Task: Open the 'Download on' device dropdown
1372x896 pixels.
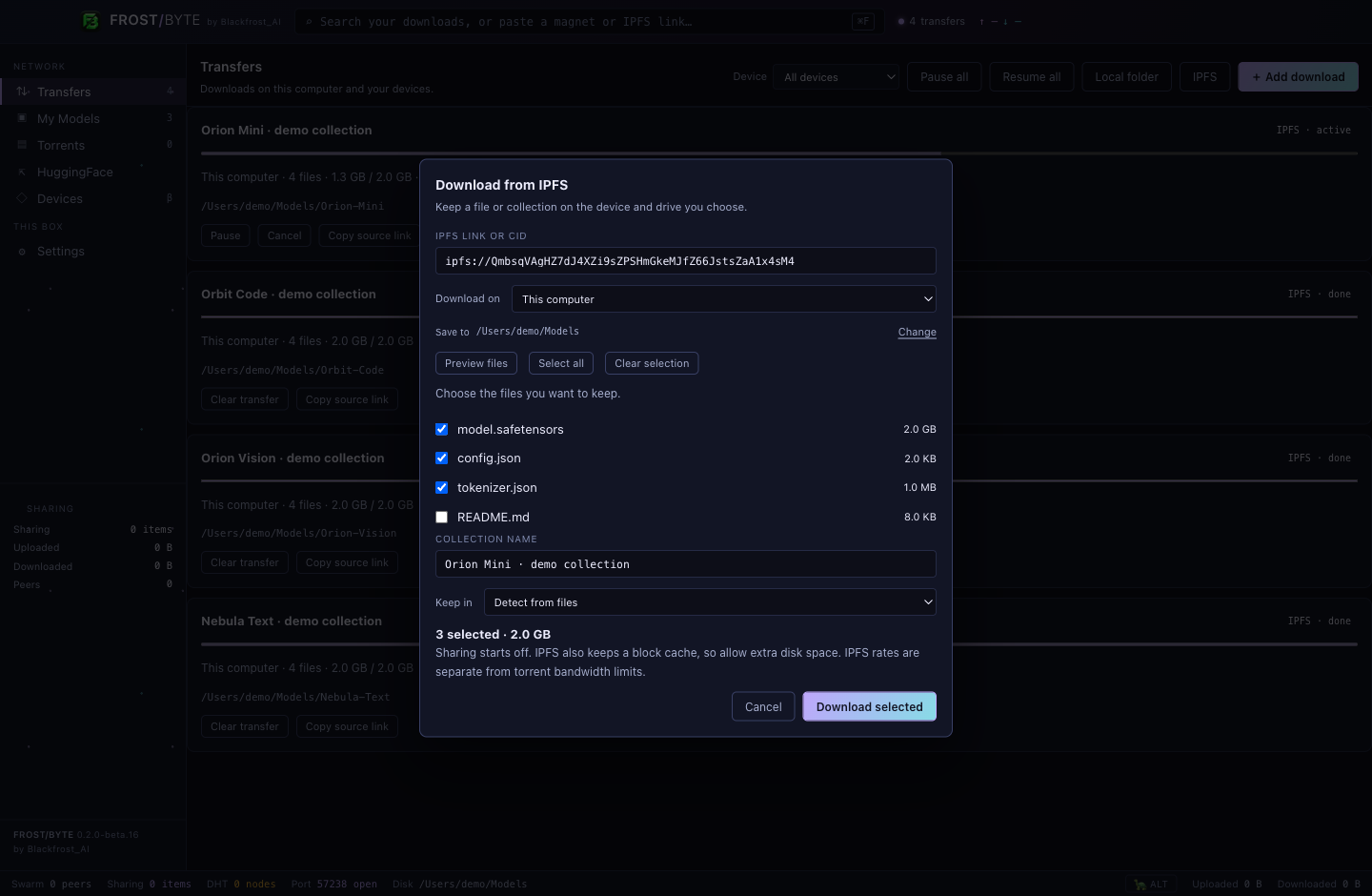Action: [x=724, y=299]
